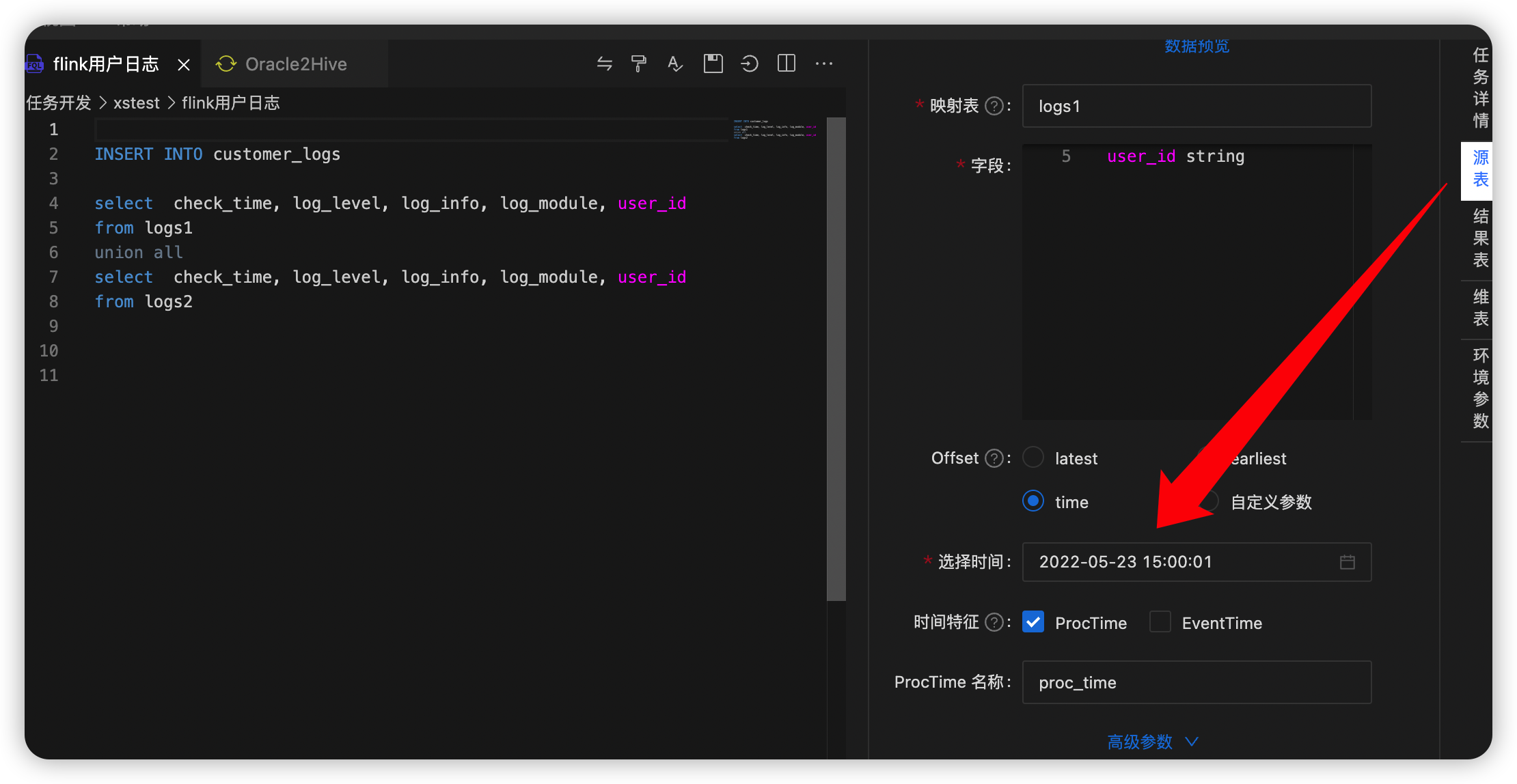Enable the EventTime checkbox
1517x784 pixels.
tap(1160, 622)
